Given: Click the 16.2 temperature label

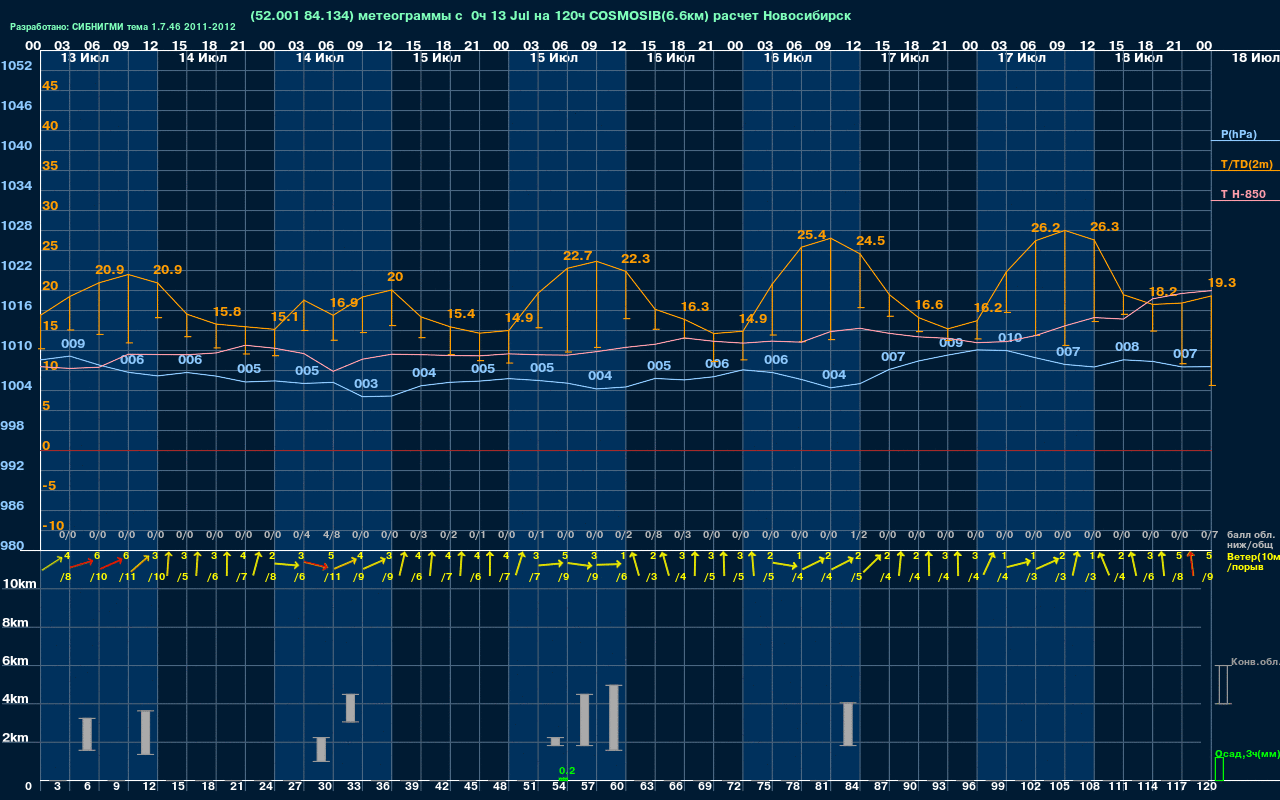Looking at the screenshot, I should (987, 308).
